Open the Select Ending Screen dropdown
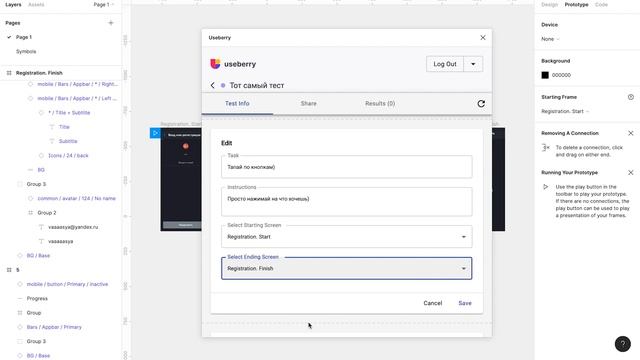This screenshot has width=640, height=360. [x=347, y=269]
